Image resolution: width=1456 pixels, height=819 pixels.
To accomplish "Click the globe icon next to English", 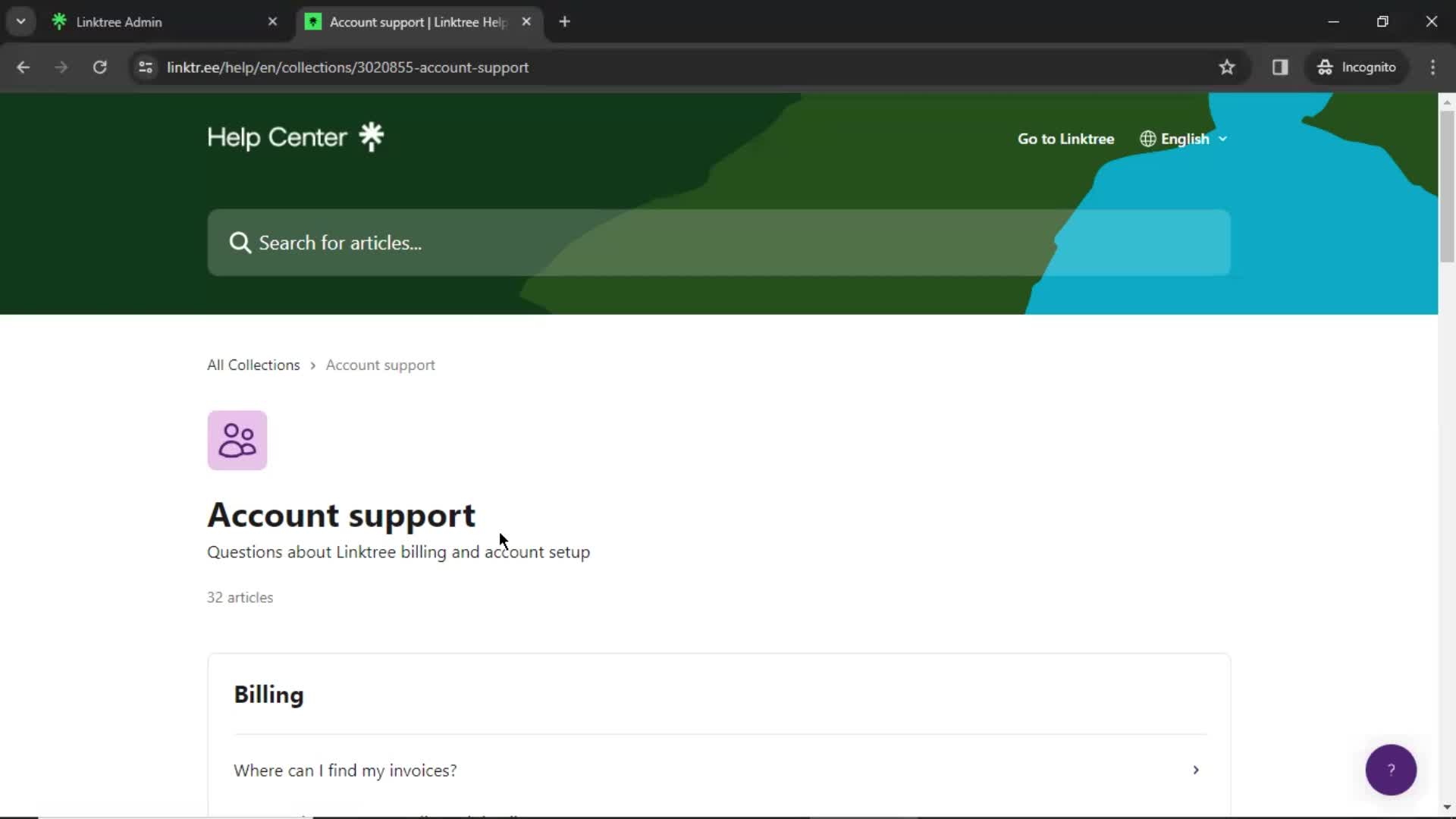I will (1147, 139).
